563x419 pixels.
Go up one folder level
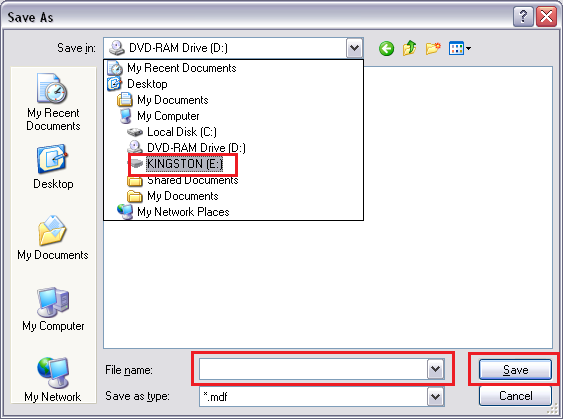pyautogui.click(x=410, y=48)
